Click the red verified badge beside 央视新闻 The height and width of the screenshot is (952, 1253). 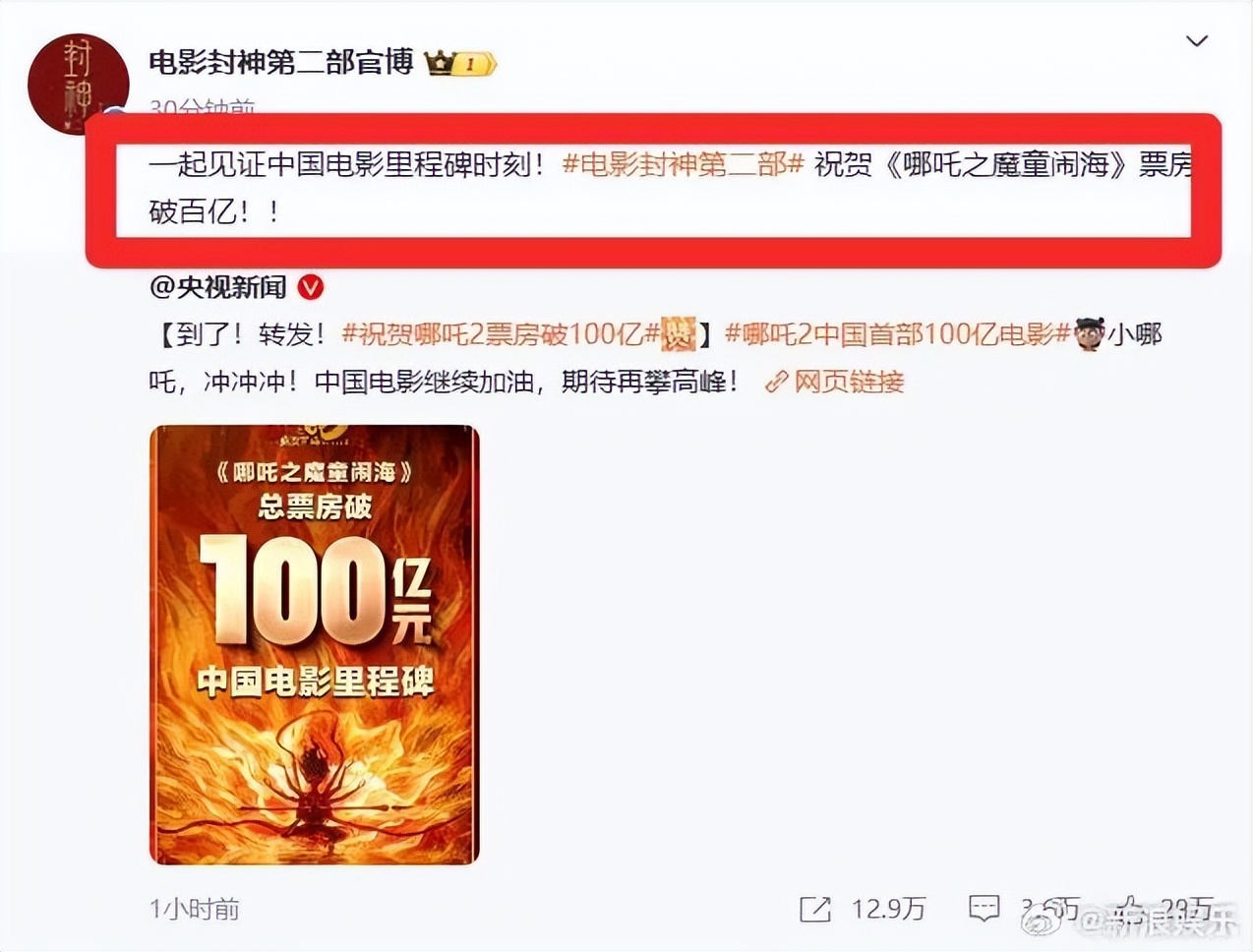tap(311, 287)
